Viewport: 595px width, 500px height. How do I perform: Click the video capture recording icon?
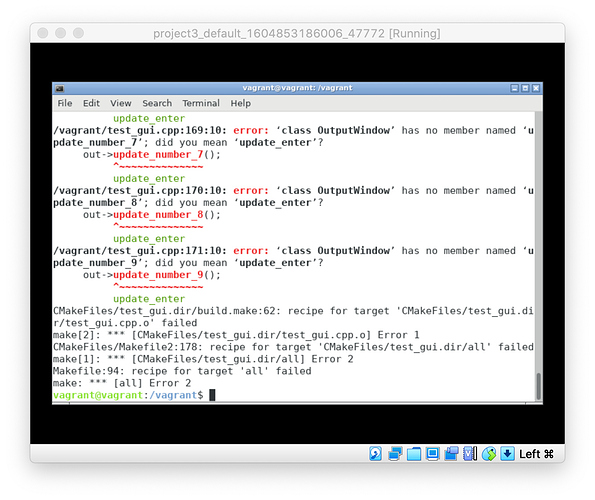451,453
